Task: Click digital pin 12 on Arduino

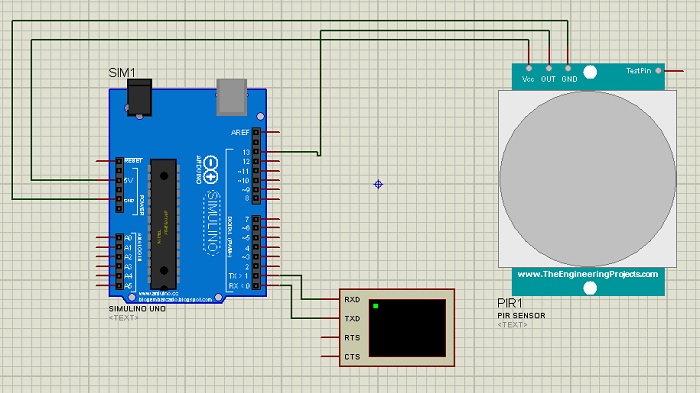Action: pyautogui.click(x=256, y=161)
